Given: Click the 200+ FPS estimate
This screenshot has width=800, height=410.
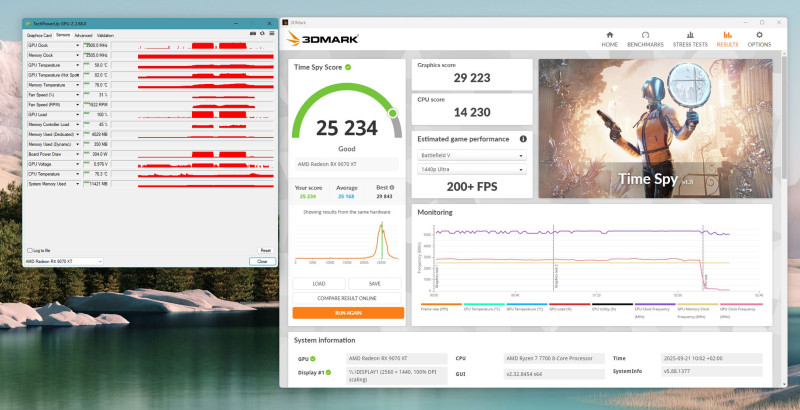Looking at the screenshot, I should (472, 187).
